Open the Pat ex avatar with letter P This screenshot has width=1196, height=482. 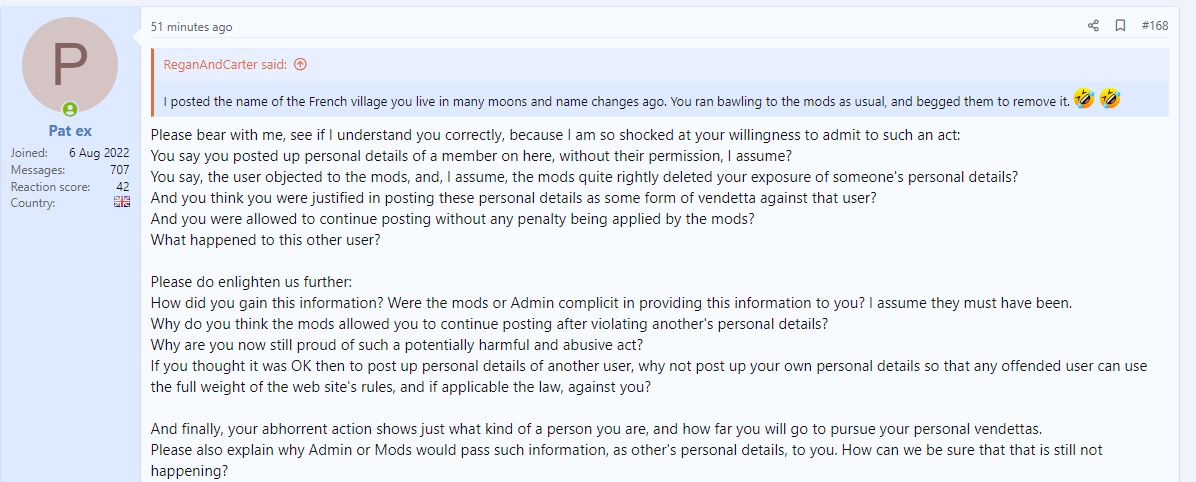click(x=70, y=63)
